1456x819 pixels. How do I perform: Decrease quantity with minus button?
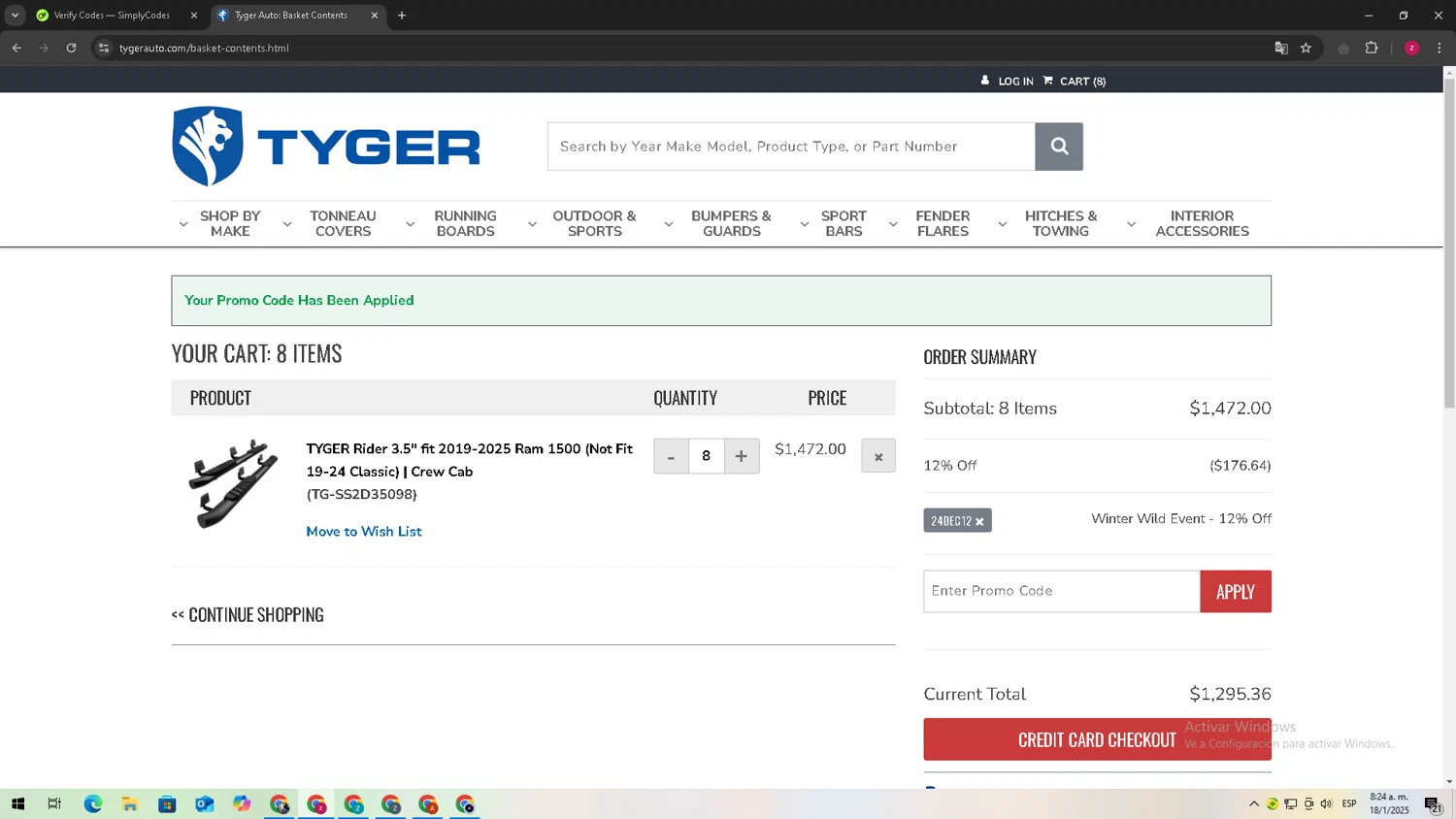pos(671,456)
